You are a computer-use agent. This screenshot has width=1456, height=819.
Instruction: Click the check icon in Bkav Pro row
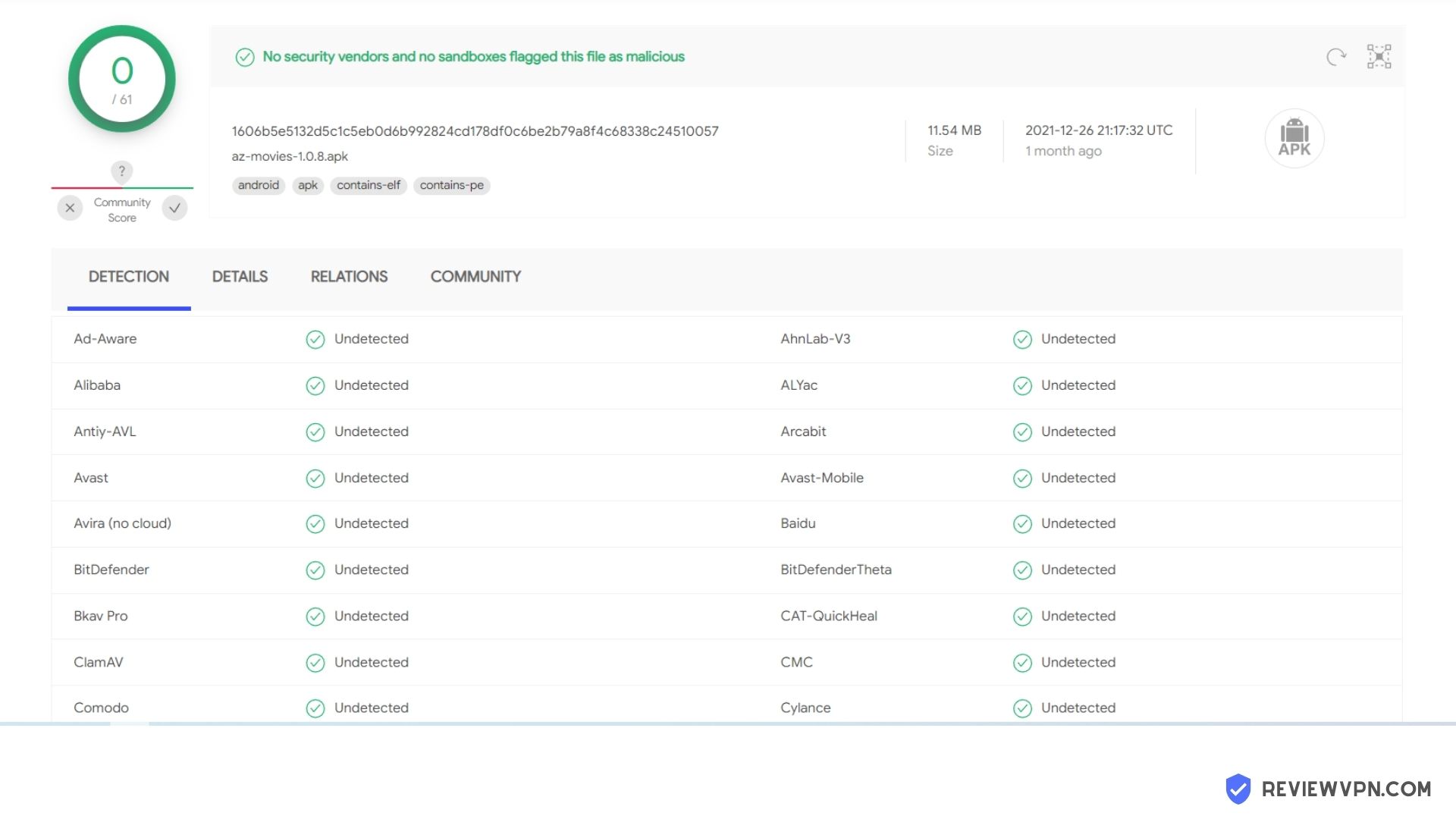point(315,617)
